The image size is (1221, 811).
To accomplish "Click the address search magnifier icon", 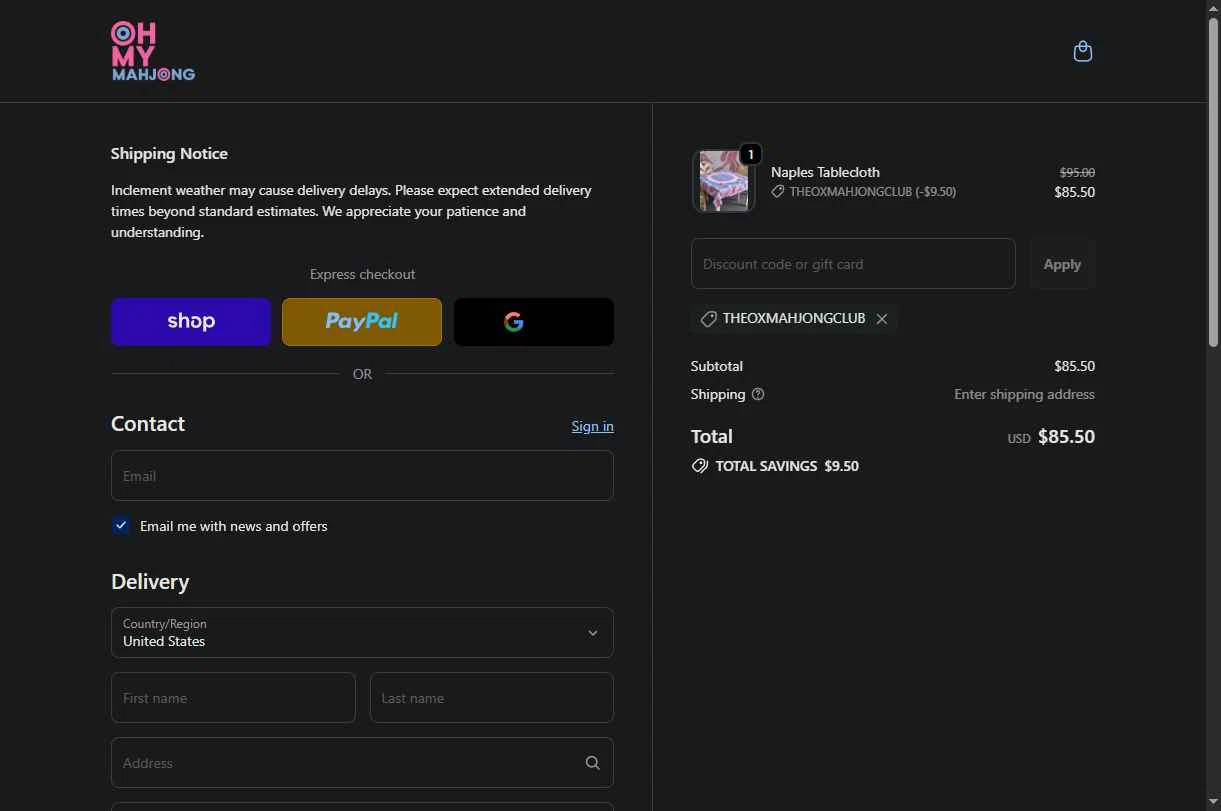I will click(x=592, y=763).
